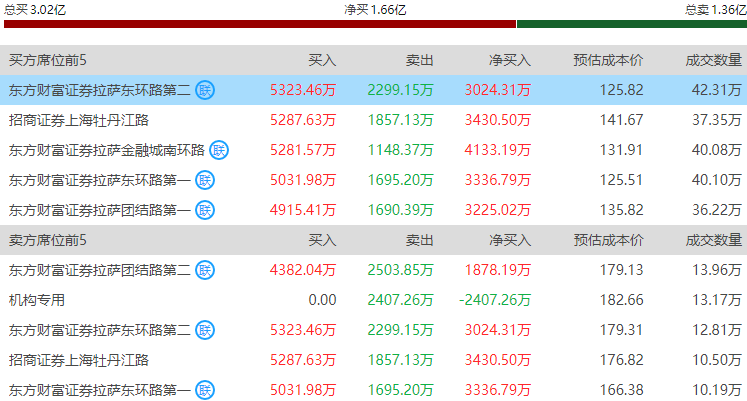
Task: Select the 36.22万 volume cell
Action: coord(717,210)
